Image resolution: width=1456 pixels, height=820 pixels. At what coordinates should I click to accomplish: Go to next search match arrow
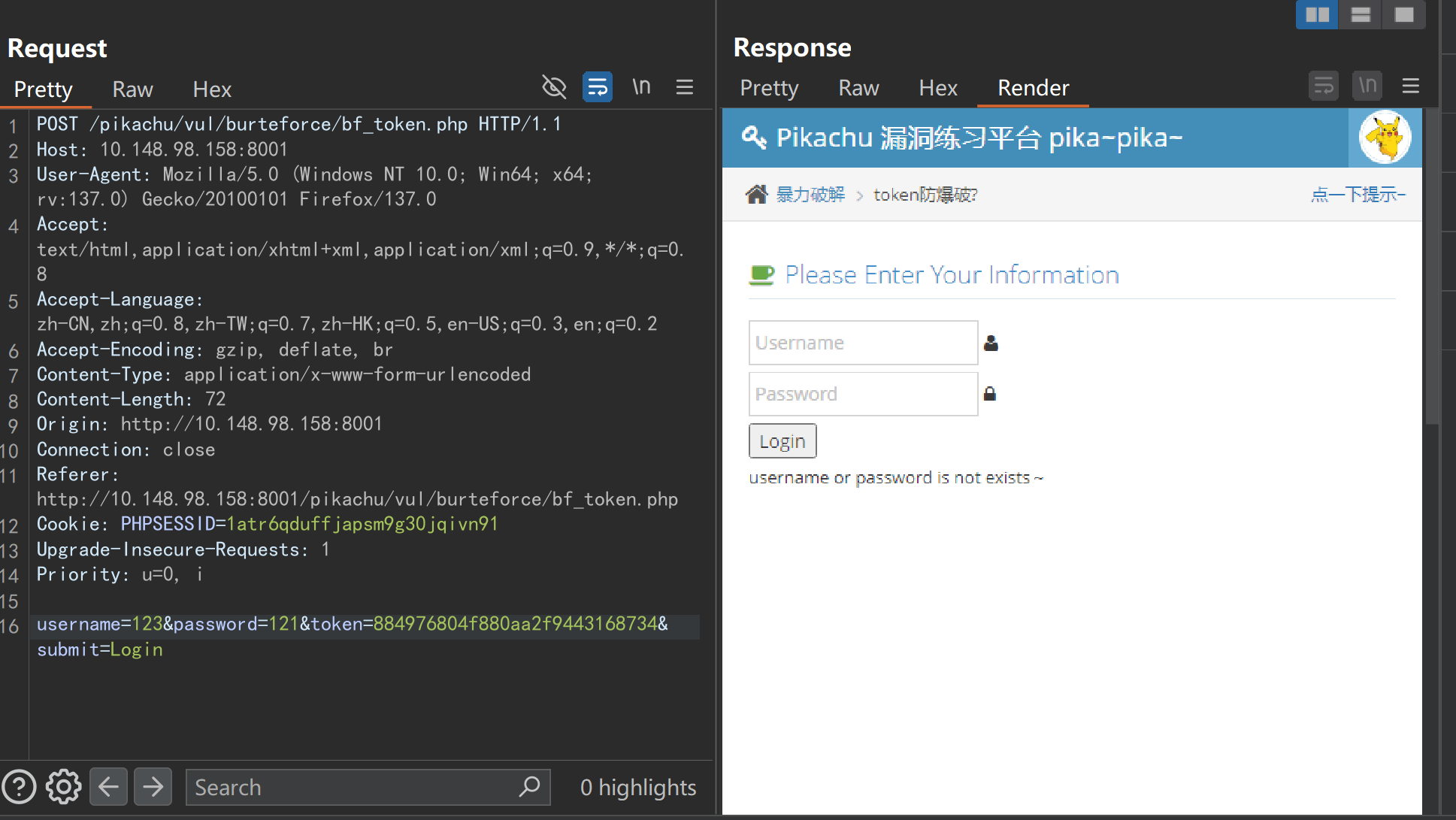point(153,787)
